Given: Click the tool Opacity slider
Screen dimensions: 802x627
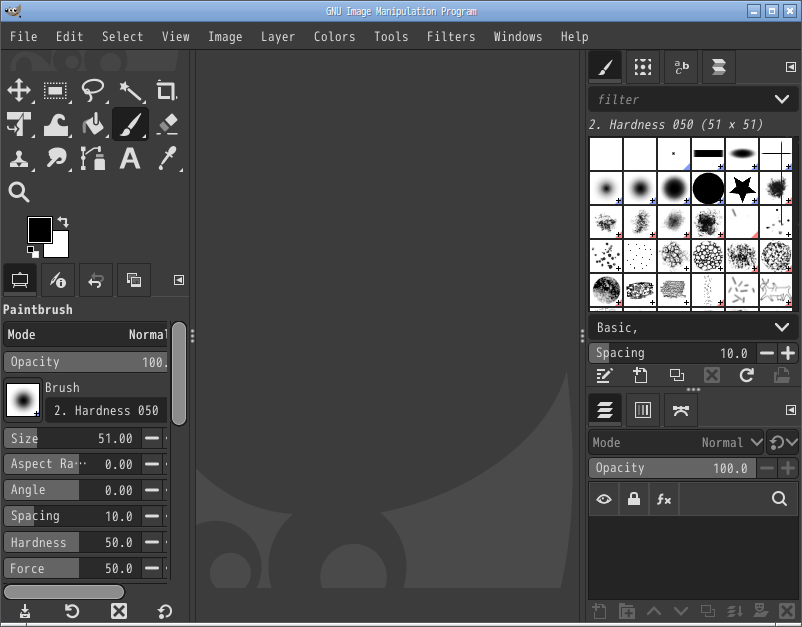Looking at the screenshot, I should [x=86, y=362].
